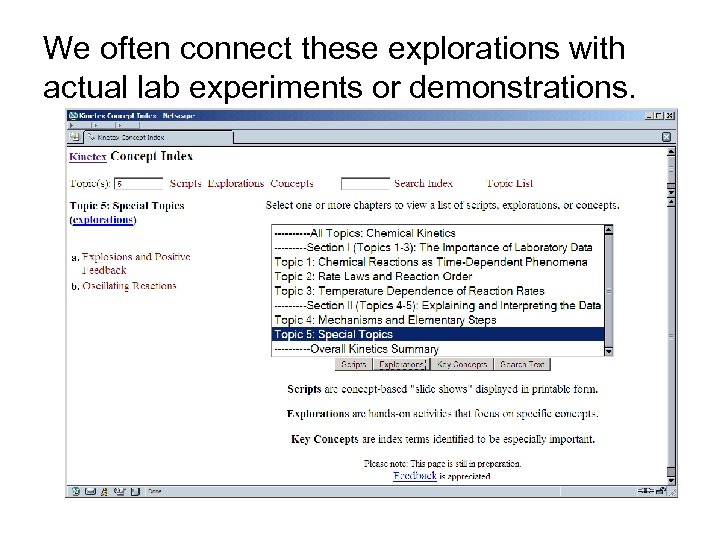Screen dimensions: 720x540
Task: Select Topic 2: Rate Laws and Reaction Order
Action: point(438,276)
